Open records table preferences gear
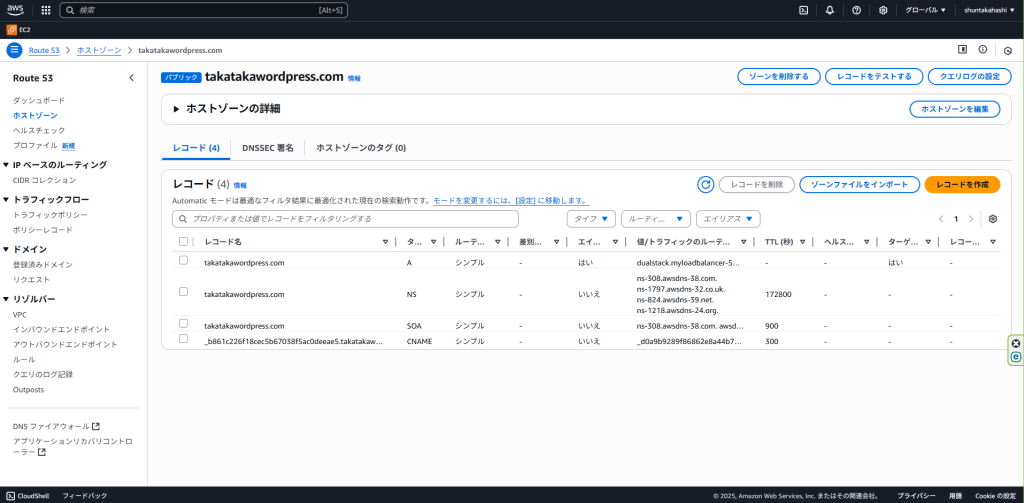Viewport: 1024px width, 503px height. pyautogui.click(x=993, y=219)
